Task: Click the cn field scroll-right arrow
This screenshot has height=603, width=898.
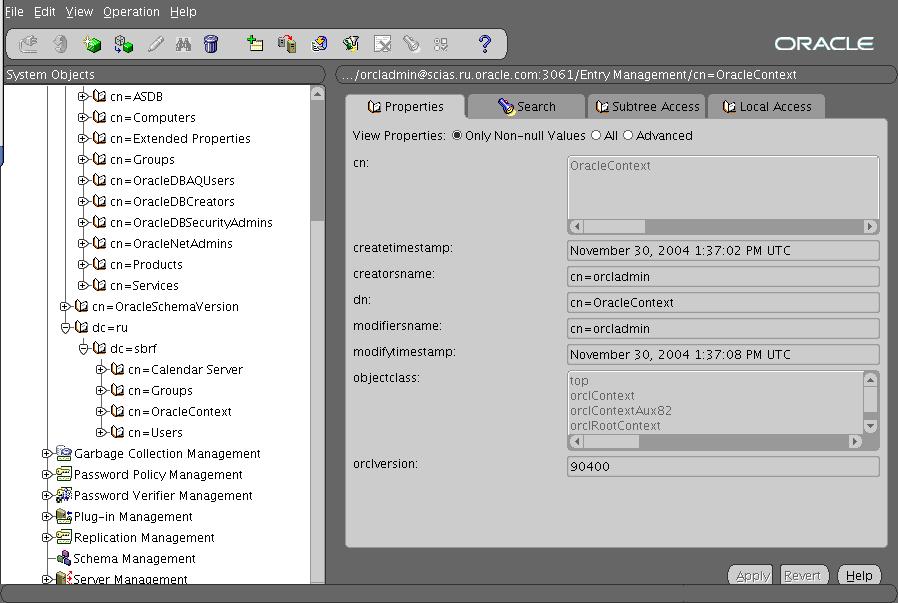Action: 871,226
